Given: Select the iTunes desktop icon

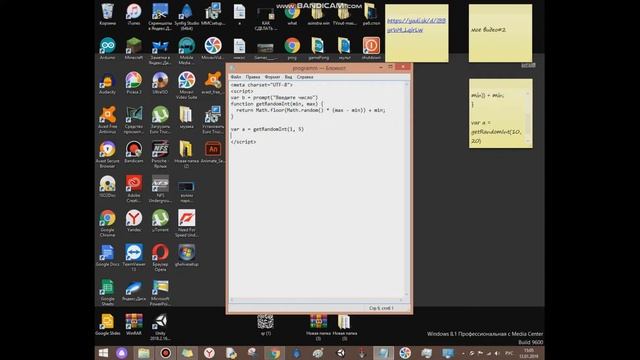Looking at the screenshot, I should point(133,14).
